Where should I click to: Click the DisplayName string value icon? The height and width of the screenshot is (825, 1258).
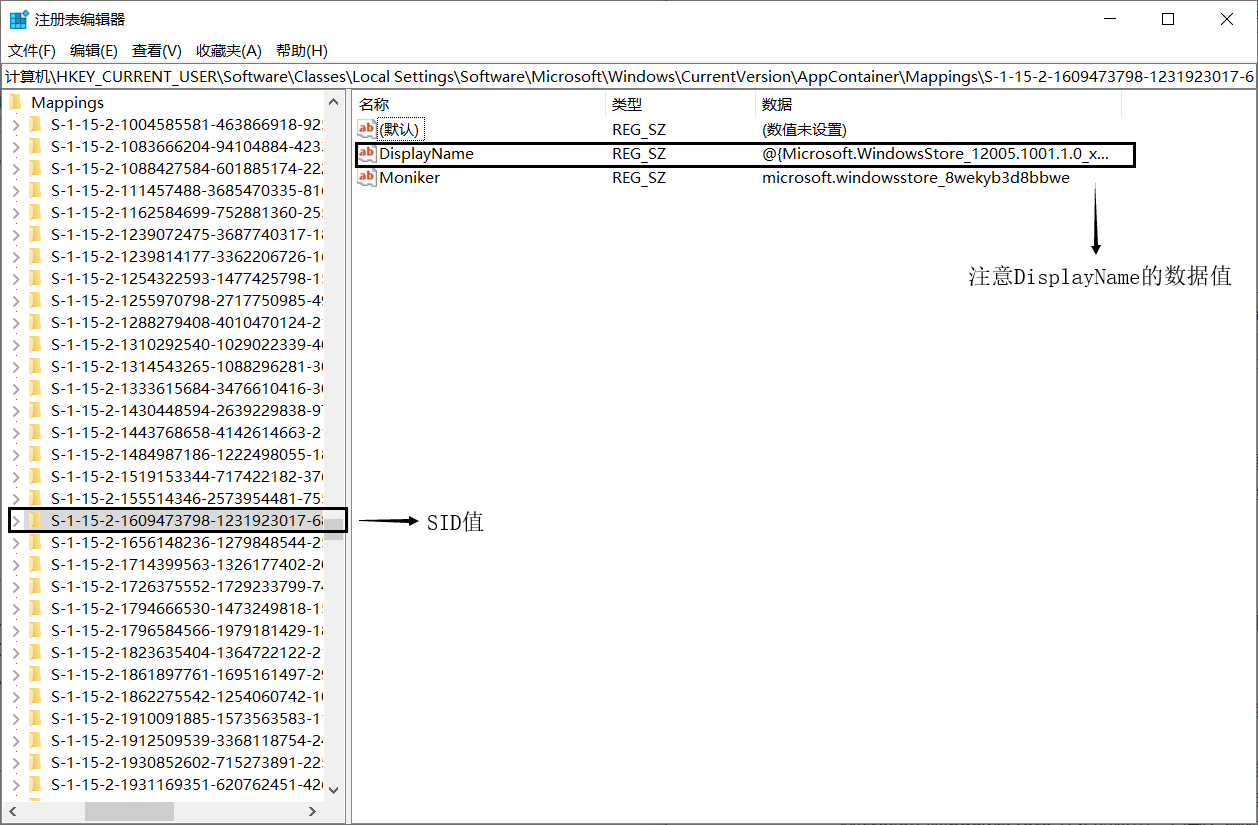(367, 154)
